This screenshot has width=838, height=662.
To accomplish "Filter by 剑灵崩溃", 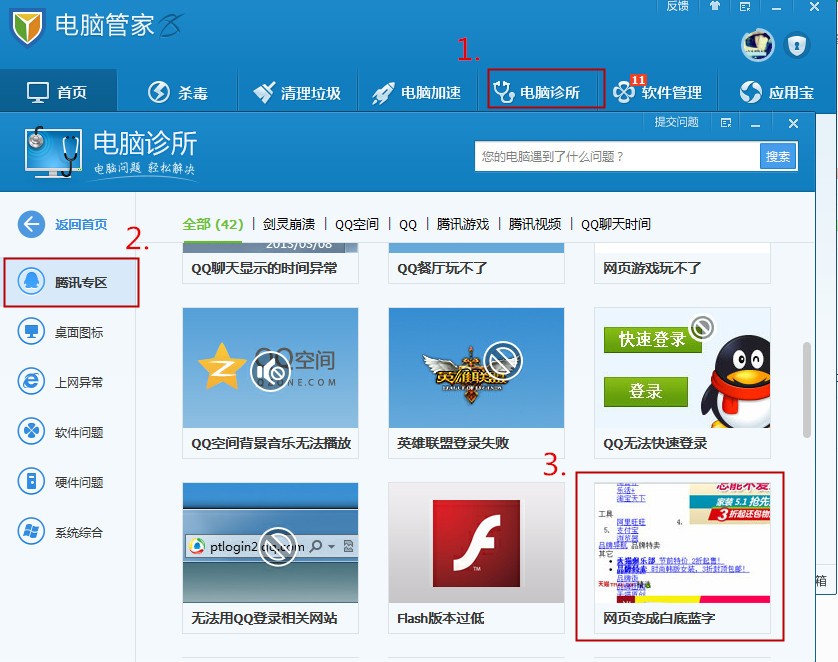I will (289, 224).
